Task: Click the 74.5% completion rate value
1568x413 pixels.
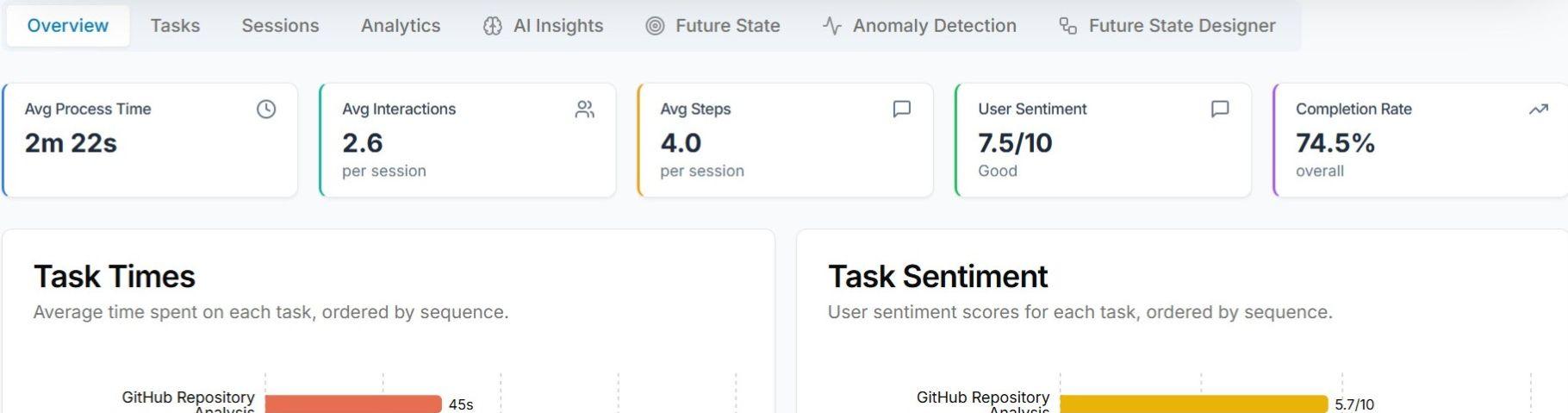Action: pos(1335,143)
